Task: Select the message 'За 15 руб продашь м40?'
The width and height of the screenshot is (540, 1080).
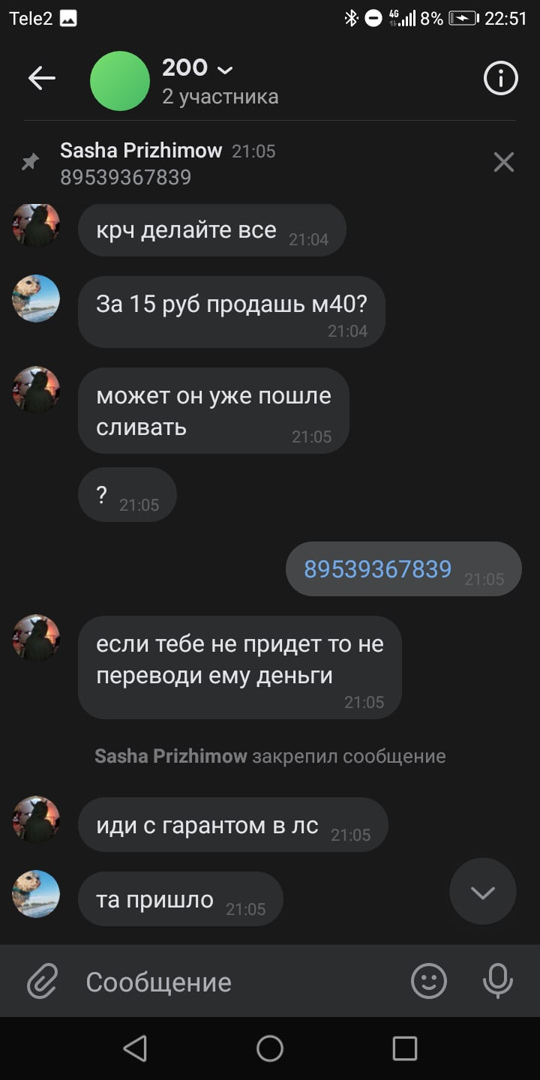Action: 231,312
